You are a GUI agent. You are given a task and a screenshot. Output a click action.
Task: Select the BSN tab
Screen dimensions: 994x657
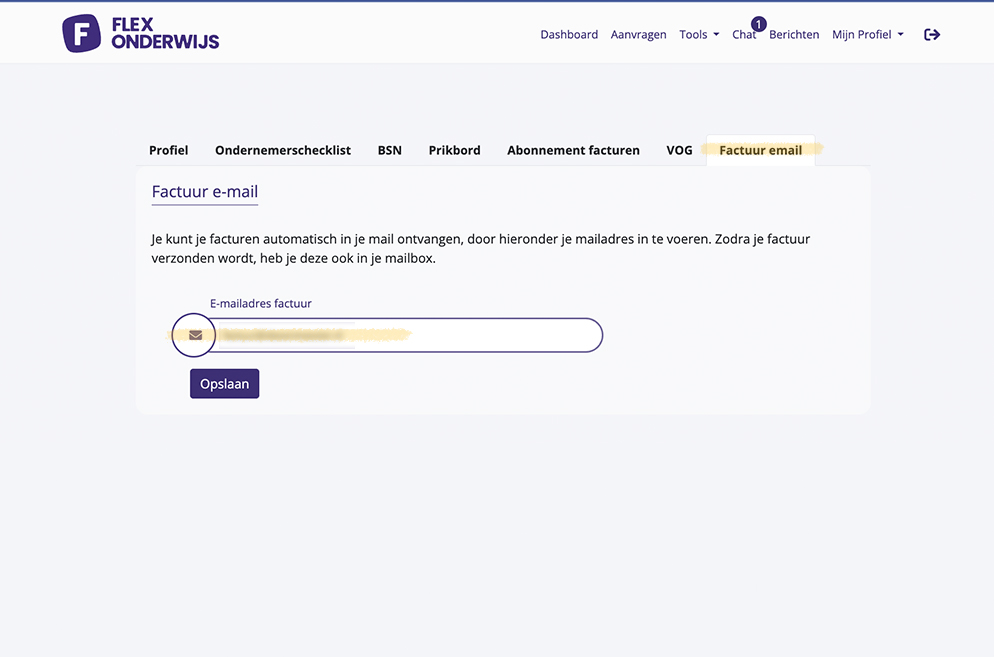pos(389,150)
